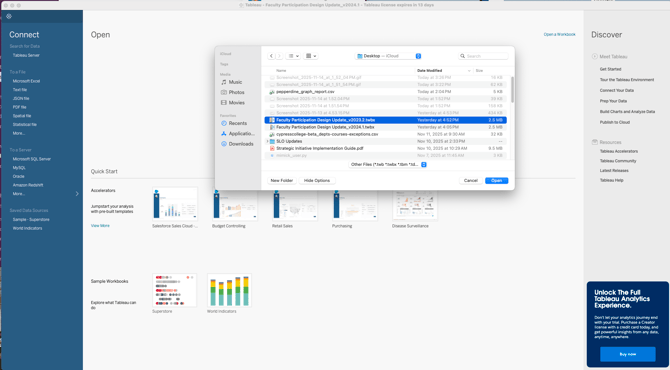Click the blue Open button in dialog
The width and height of the screenshot is (670, 370).
(x=497, y=181)
